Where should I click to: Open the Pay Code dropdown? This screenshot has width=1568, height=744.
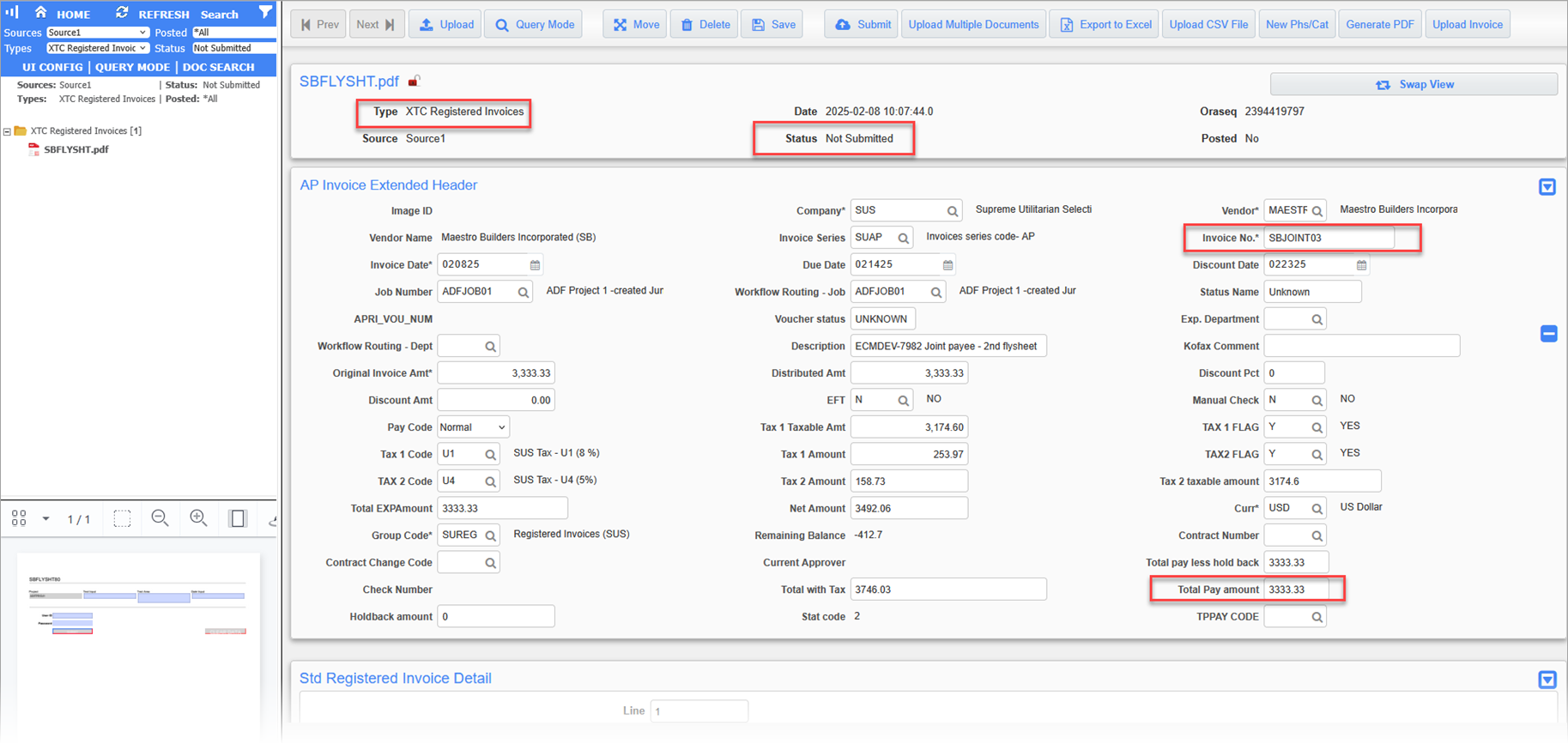pyautogui.click(x=474, y=427)
